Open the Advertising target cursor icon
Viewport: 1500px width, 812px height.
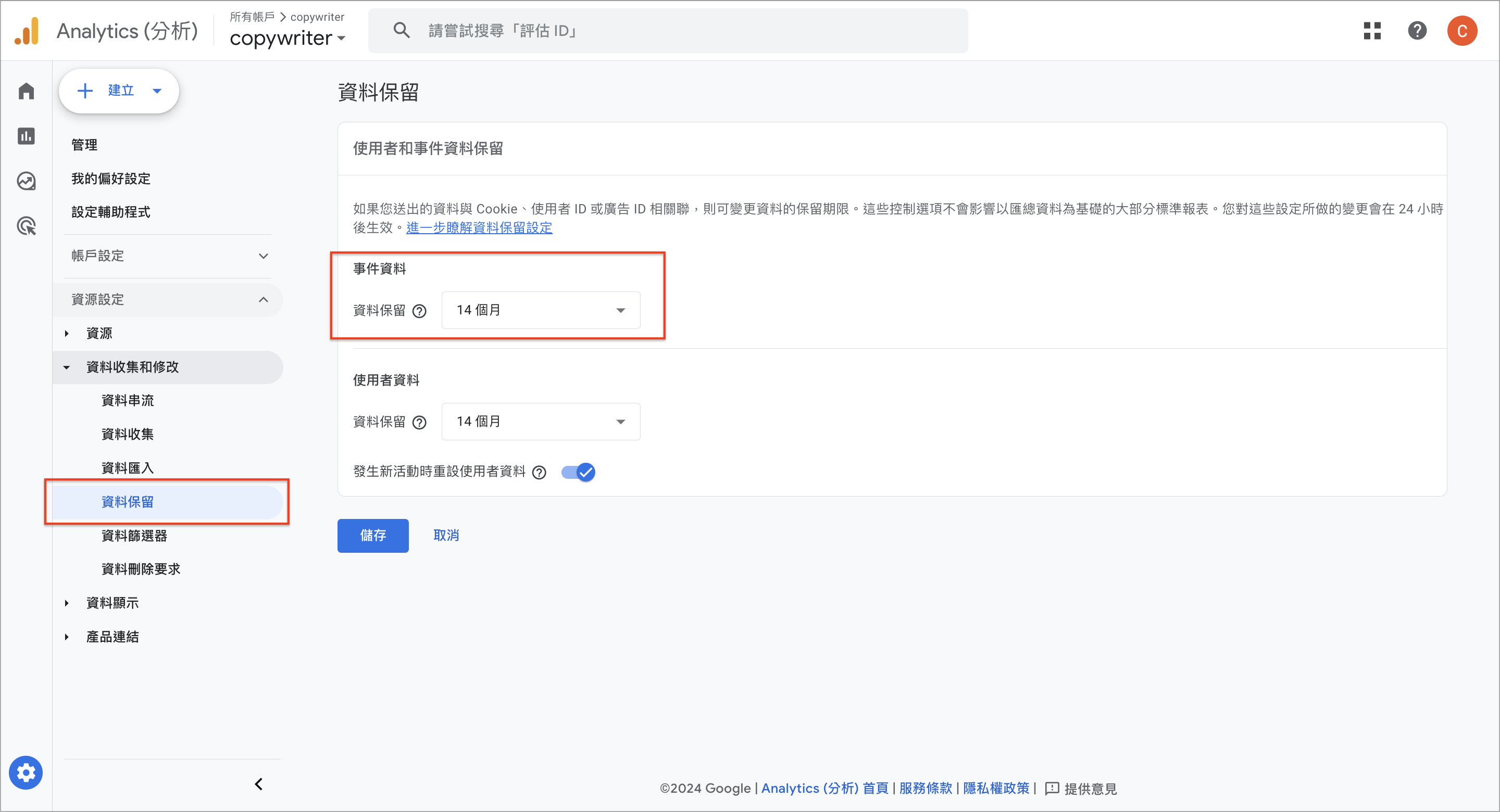click(x=26, y=226)
